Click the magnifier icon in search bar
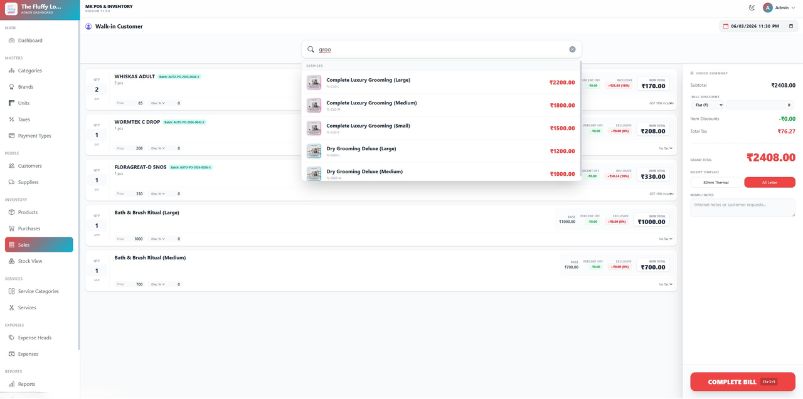This screenshot has height=399, width=803. [310, 50]
